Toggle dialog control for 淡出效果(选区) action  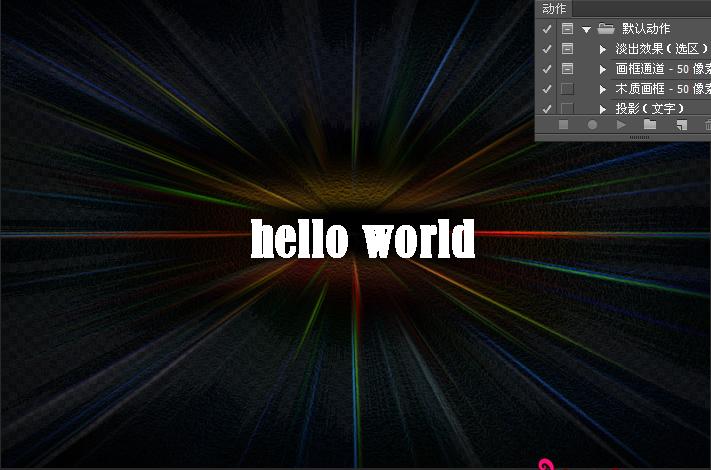click(x=567, y=48)
